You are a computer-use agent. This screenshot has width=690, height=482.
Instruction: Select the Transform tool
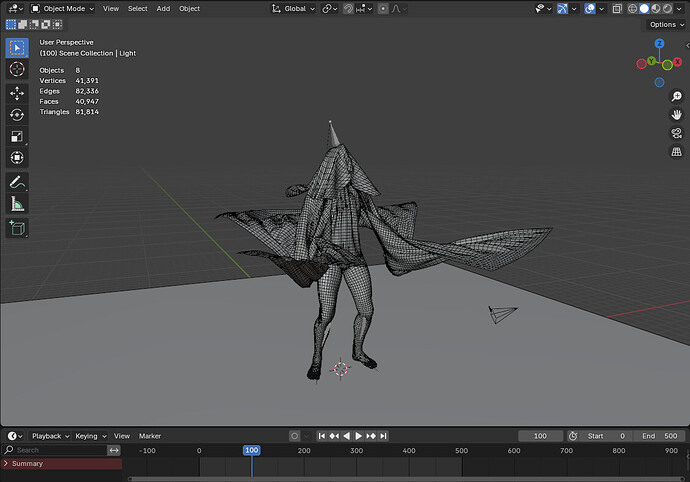point(17,158)
